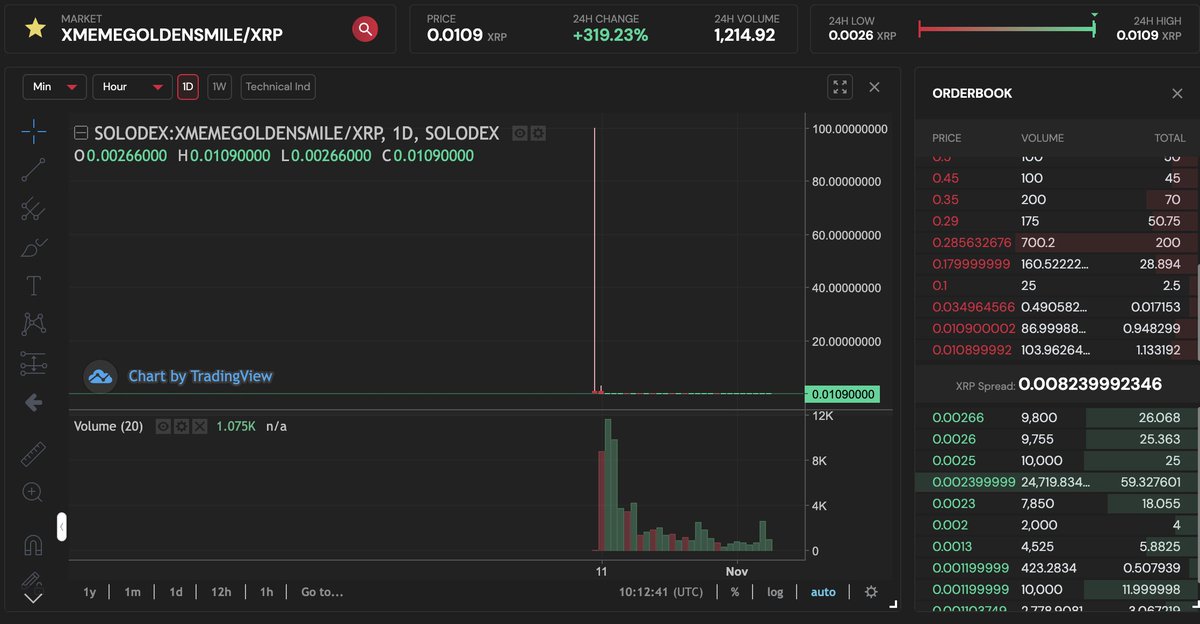This screenshot has height=624, width=1200.
Task: Set chart range to 1m
Action: coord(132,592)
